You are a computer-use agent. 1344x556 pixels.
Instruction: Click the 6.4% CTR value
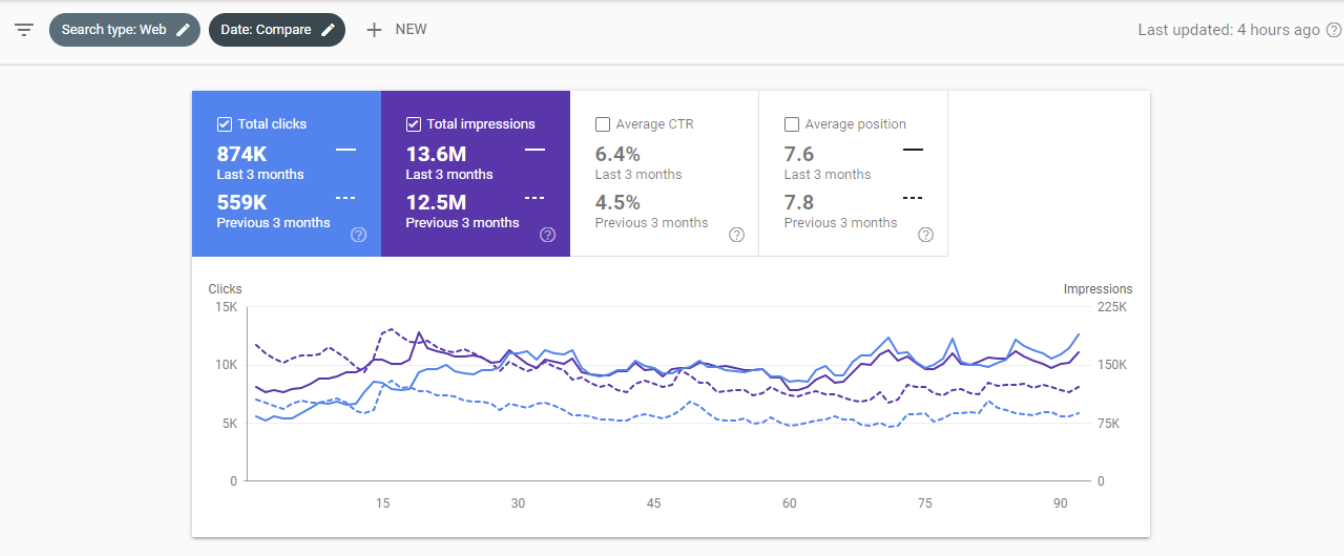tap(618, 154)
